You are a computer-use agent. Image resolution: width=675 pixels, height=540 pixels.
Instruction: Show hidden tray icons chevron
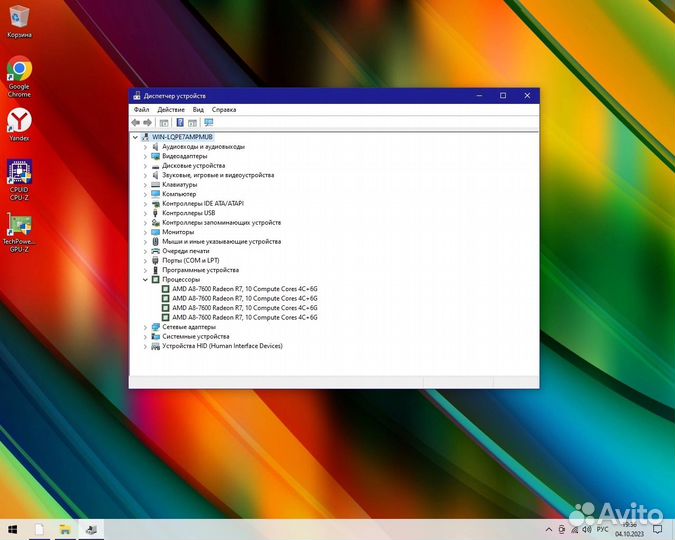coord(549,529)
